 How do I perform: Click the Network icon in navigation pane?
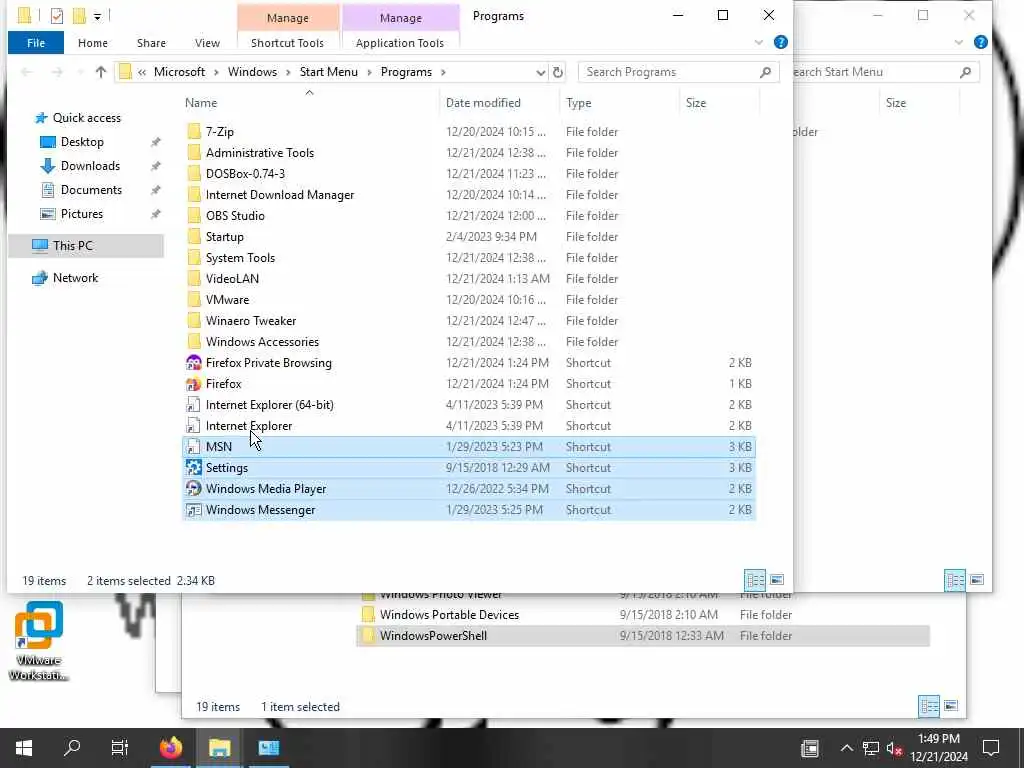tap(40, 278)
